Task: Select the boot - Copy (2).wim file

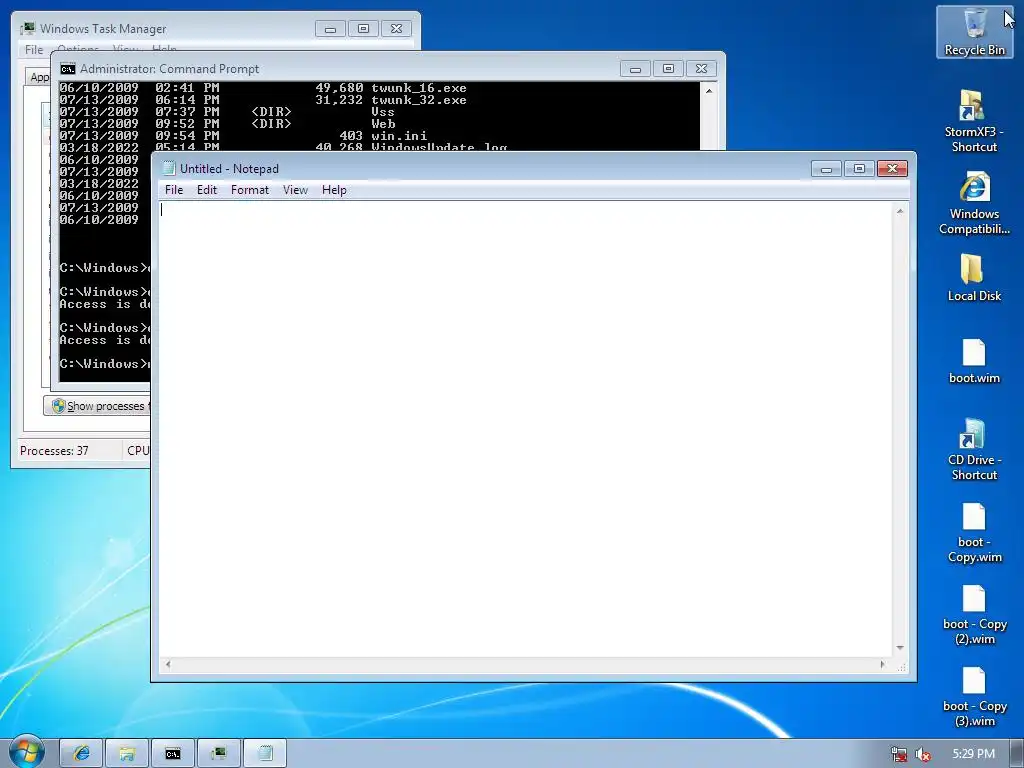Action: [974, 615]
